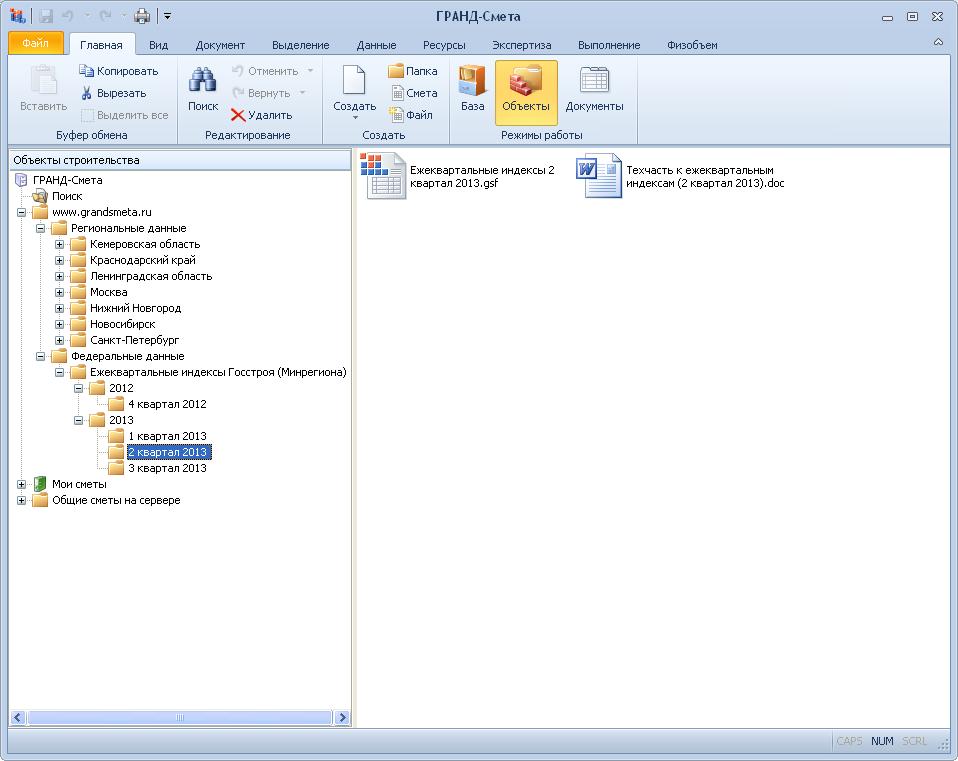Switch to База work mode

(x=472, y=89)
